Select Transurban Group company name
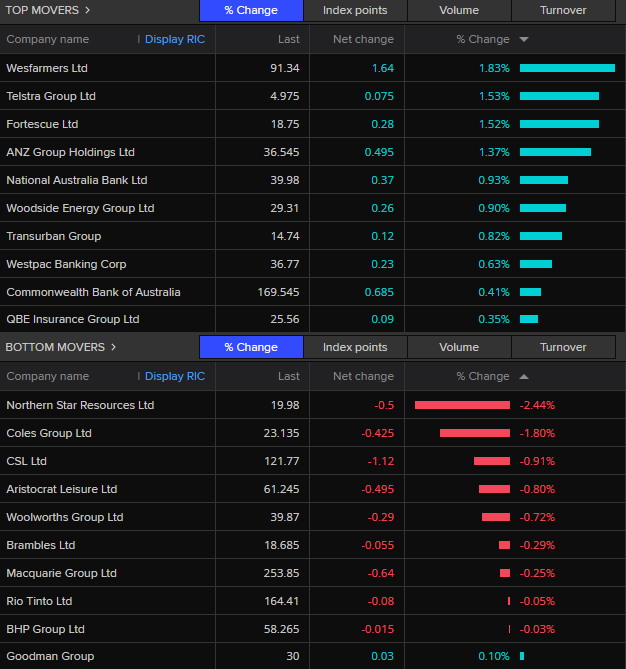 coord(54,236)
